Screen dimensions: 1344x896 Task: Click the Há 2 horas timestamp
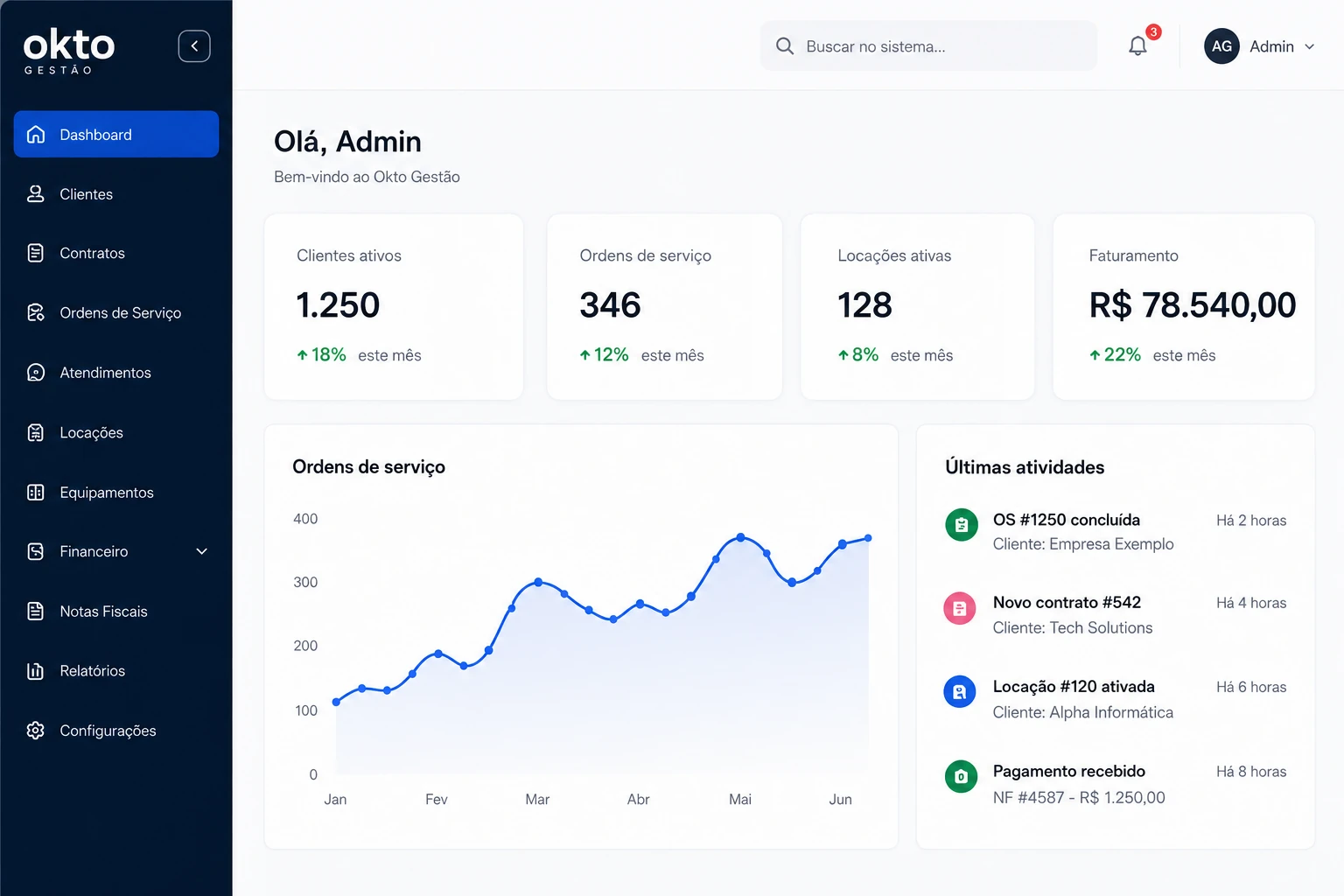click(1251, 521)
